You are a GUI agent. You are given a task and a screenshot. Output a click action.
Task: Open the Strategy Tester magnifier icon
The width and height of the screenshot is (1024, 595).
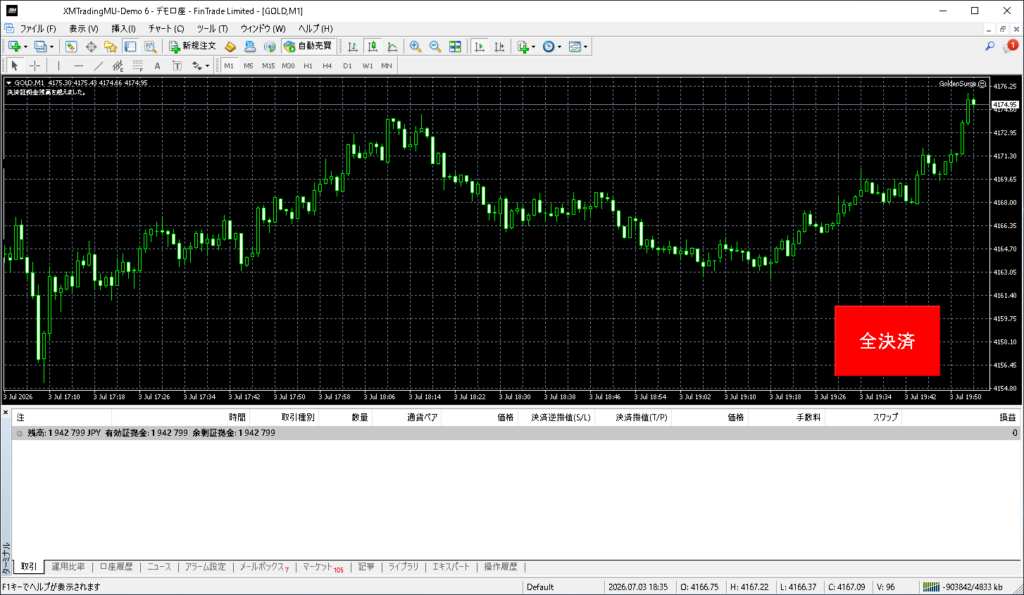coord(150,46)
